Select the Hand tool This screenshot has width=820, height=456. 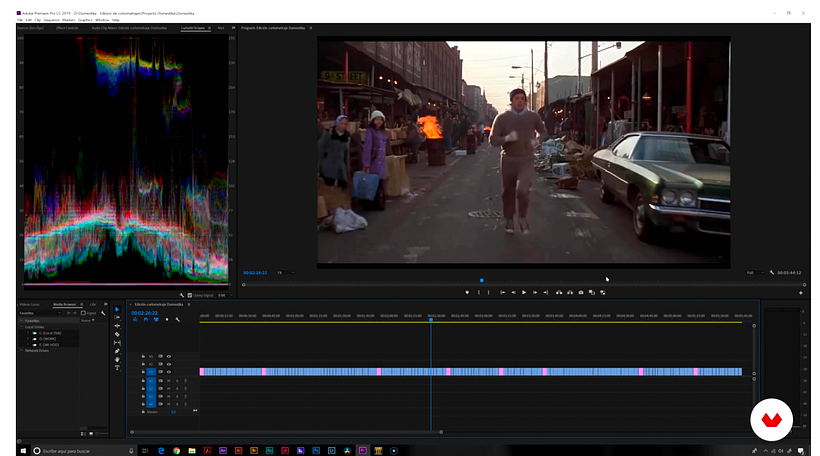pos(117,359)
